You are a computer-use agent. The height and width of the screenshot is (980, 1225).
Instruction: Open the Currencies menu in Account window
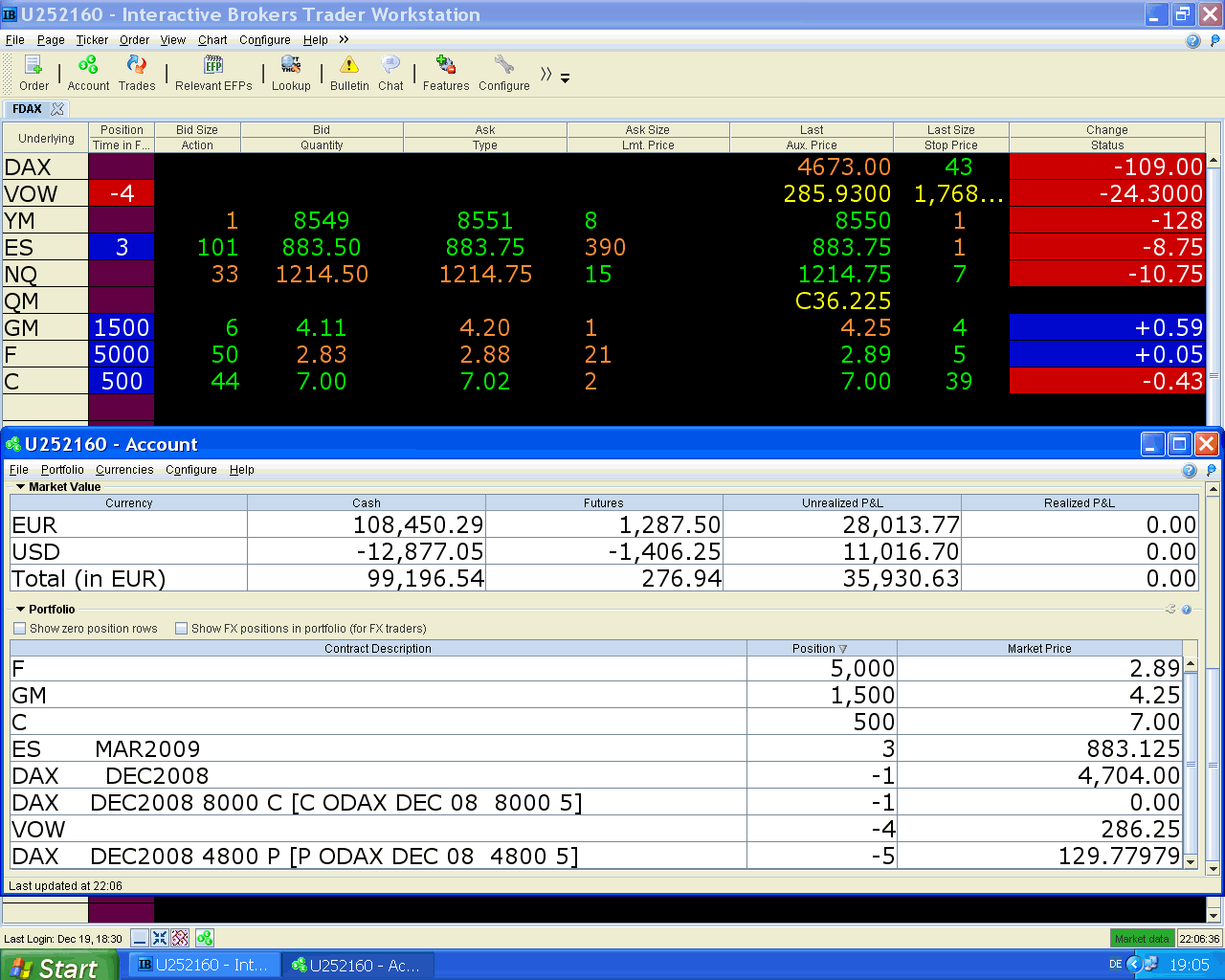[124, 470]
